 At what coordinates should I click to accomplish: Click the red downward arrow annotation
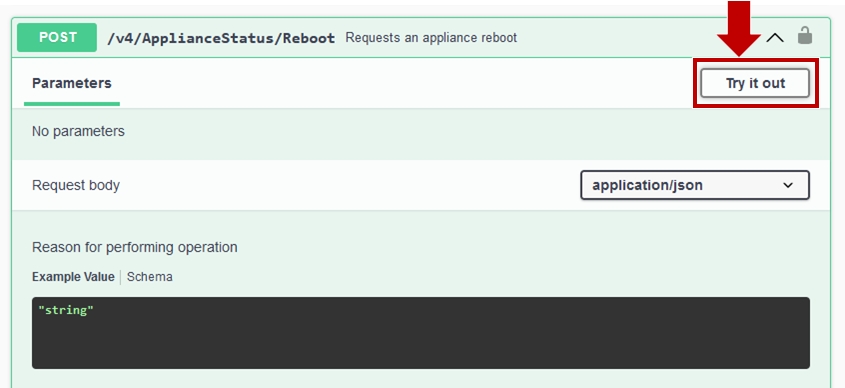pyautogui.click(x=738, y=28)
